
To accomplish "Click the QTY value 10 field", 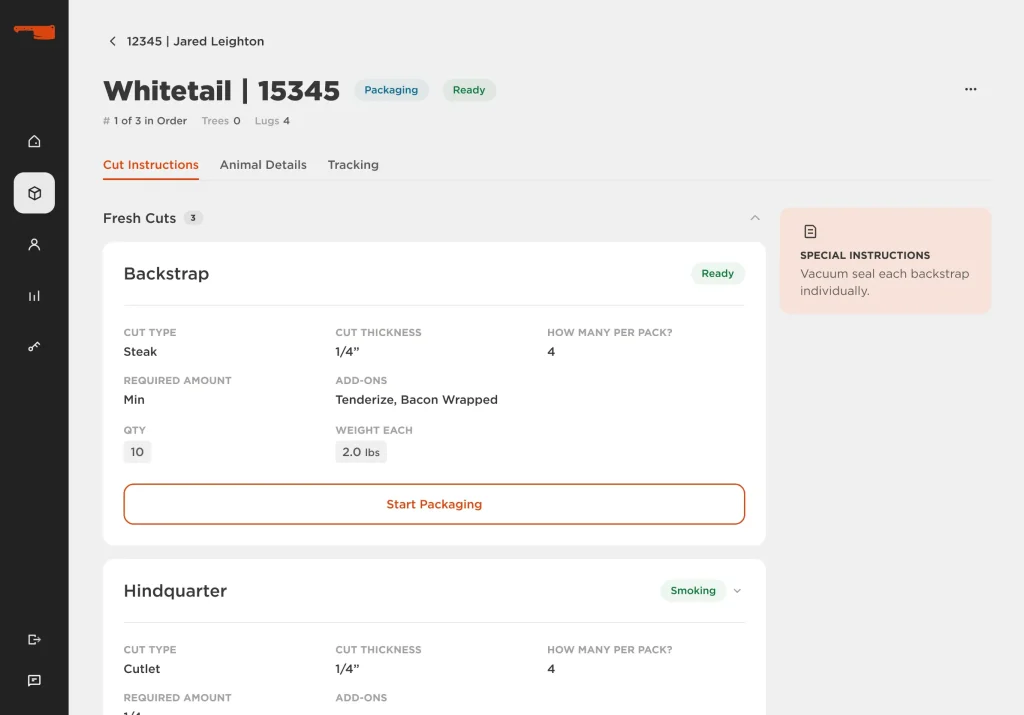I will coord(137,452).
